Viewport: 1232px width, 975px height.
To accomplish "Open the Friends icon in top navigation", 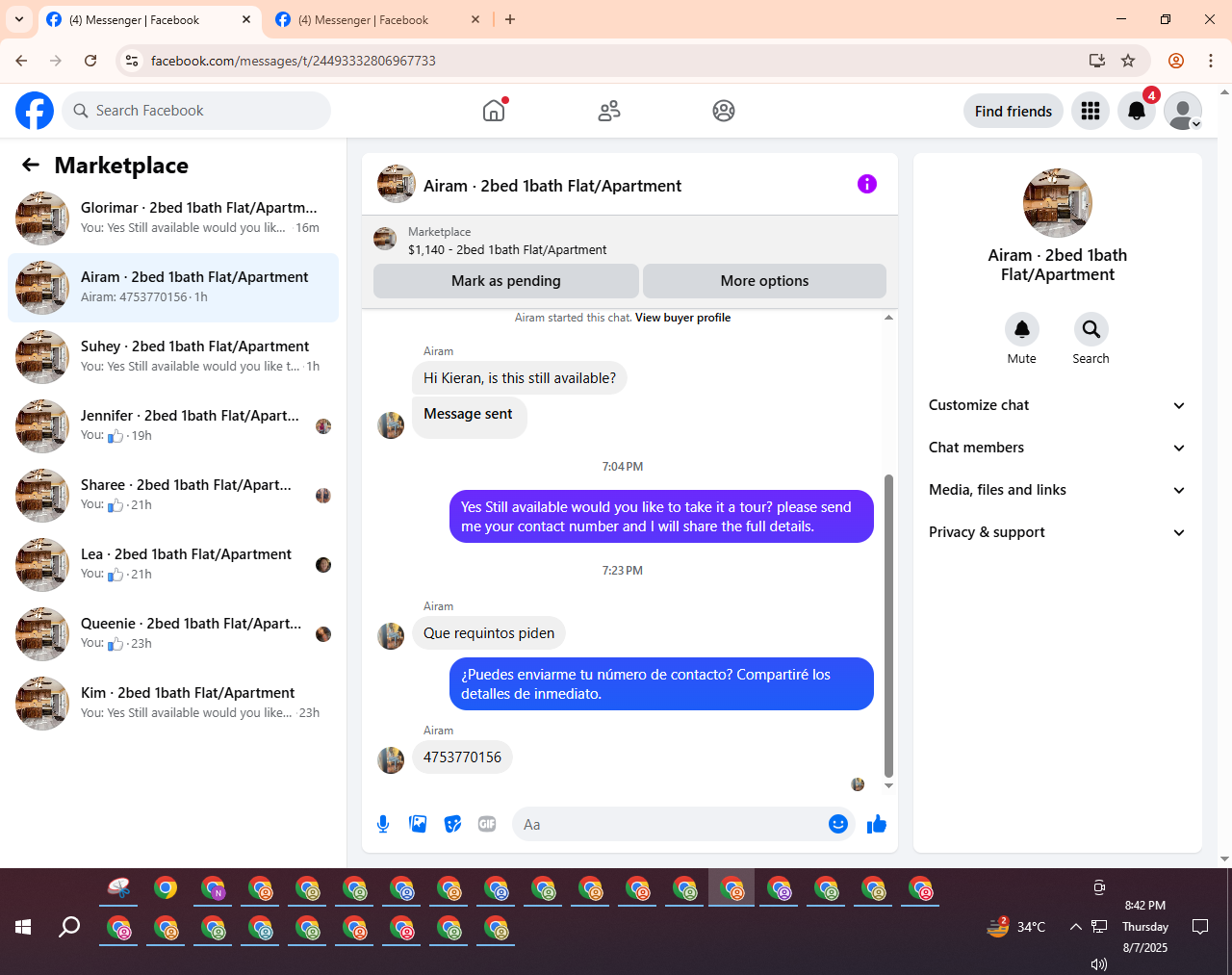I will (x=609, y=111).
